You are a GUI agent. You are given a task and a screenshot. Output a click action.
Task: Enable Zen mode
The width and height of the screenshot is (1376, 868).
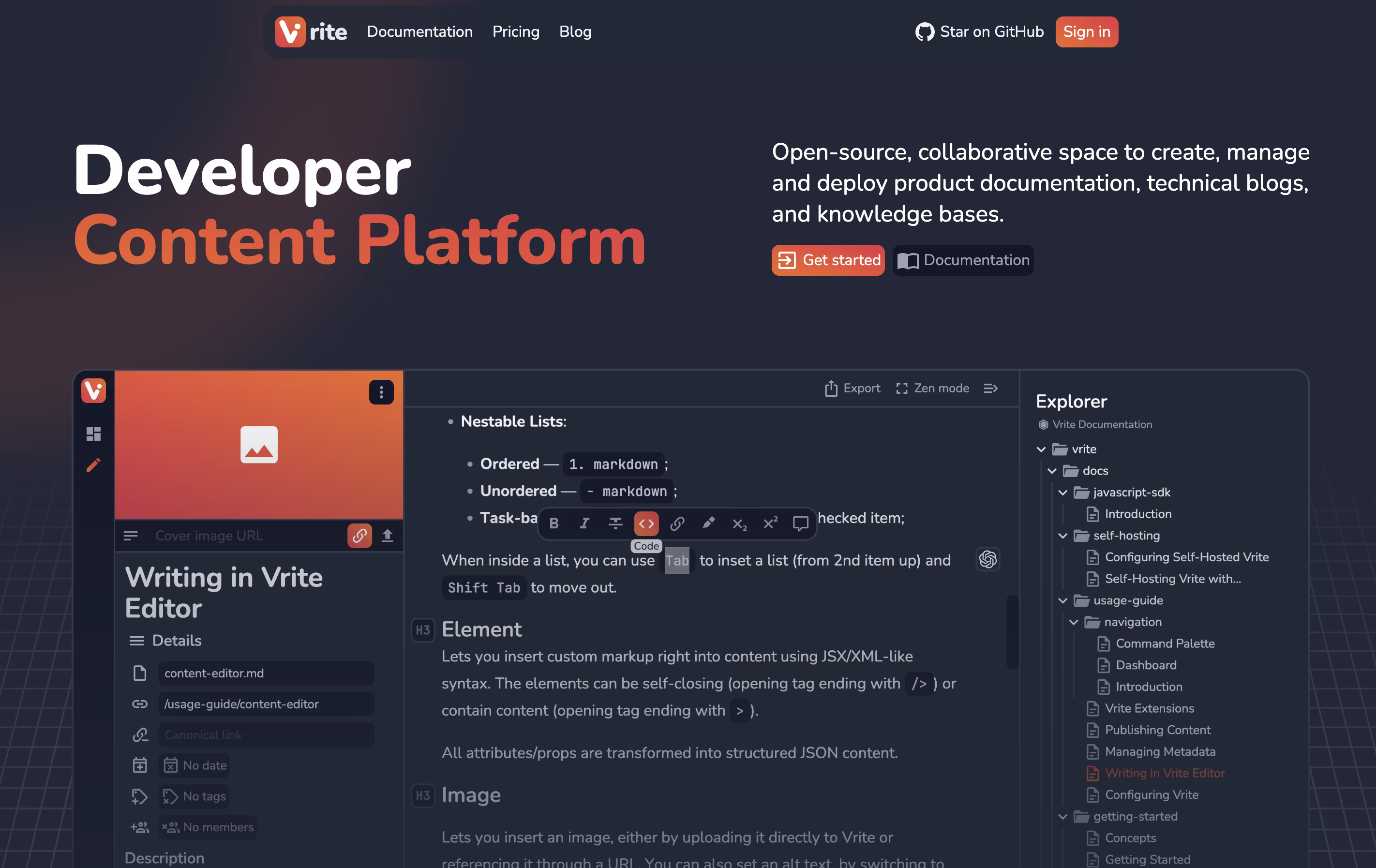[932, 389]
